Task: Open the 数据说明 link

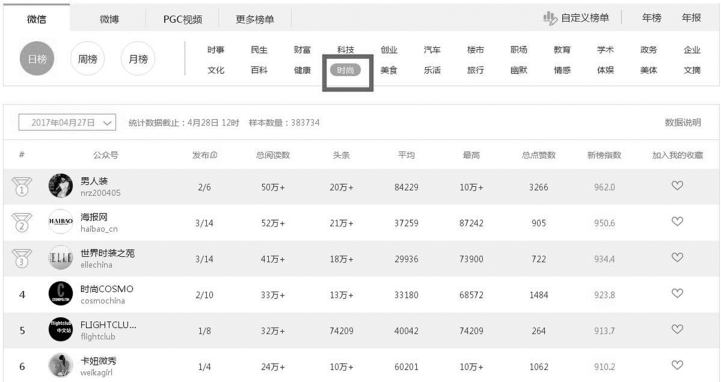Action: click(683, 122)
